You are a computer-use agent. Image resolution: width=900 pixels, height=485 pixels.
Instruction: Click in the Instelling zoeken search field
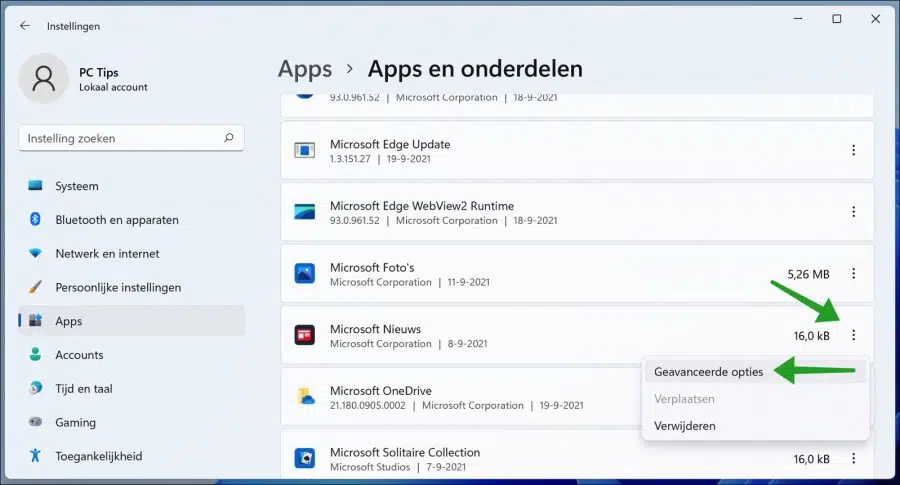131,138
